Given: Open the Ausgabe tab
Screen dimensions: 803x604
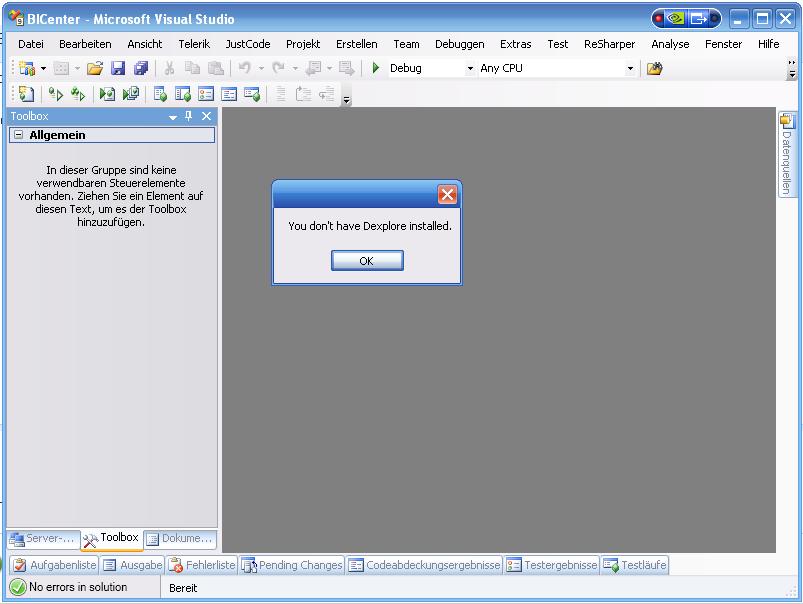Looking at the screenshot, I should click(x=133, y=565).
